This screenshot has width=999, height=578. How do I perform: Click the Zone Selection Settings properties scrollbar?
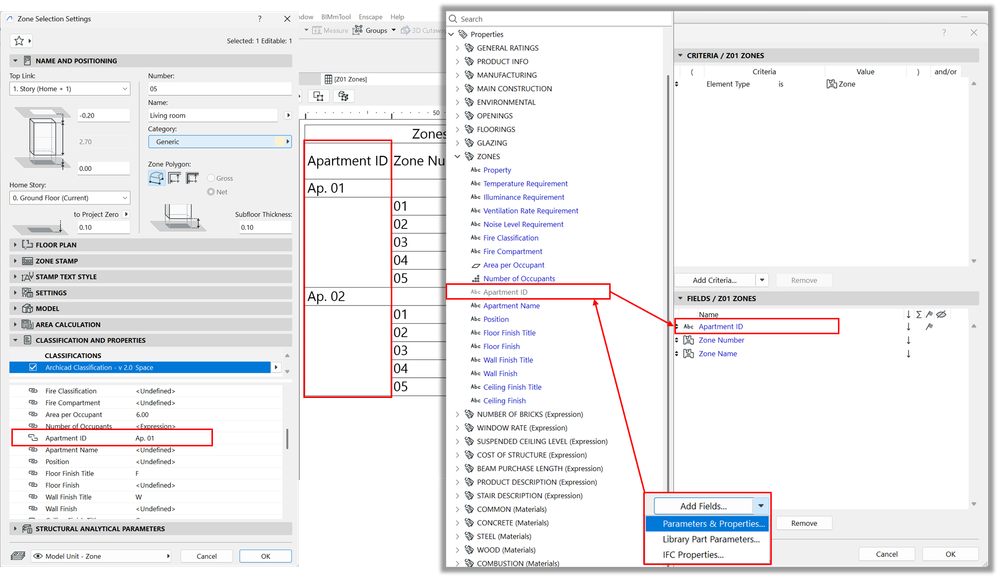(287, 438)
